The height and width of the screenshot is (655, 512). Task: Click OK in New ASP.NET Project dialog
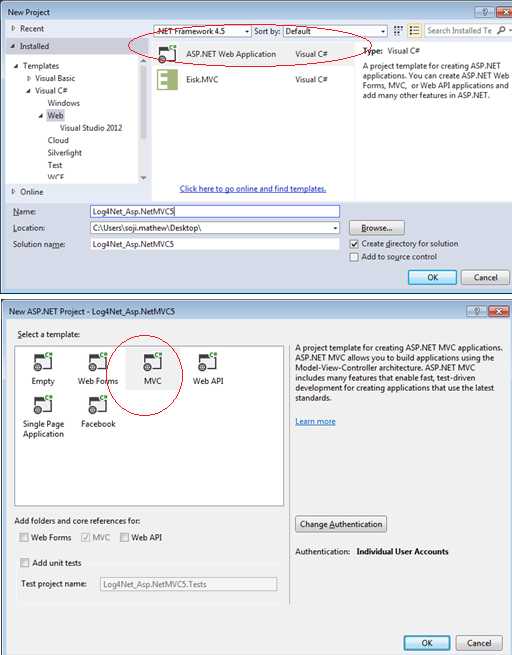point(427,643)
